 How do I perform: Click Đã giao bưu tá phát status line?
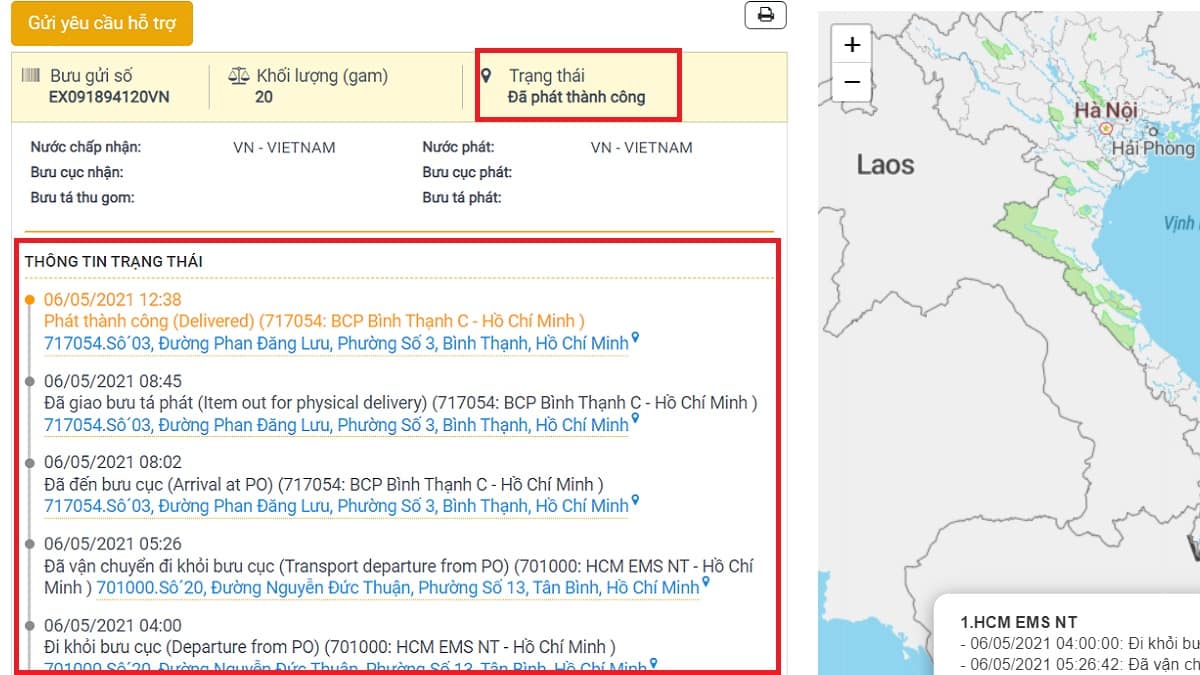401,403
